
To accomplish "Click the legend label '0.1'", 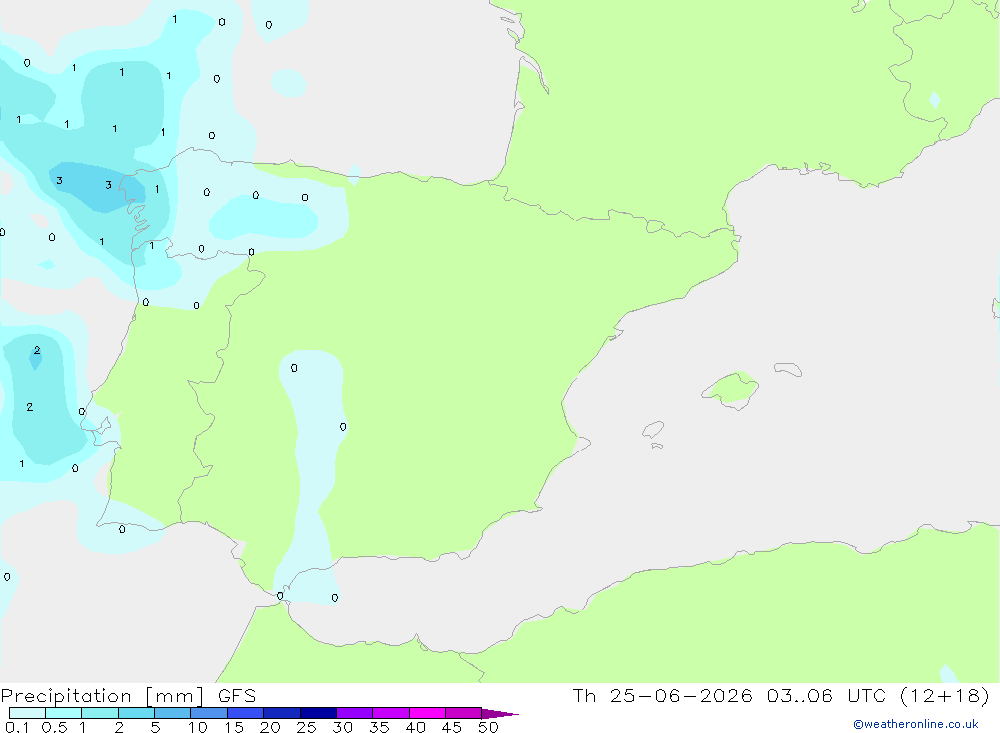I will click(x=17, y=727).
